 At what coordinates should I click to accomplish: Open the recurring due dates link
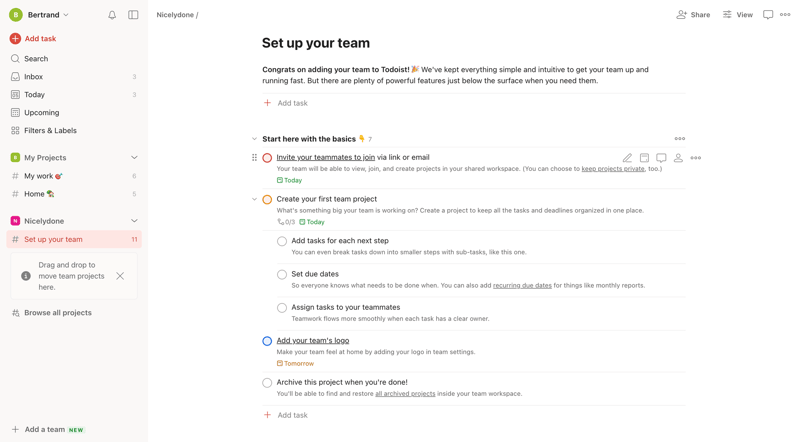click(522, 286)
